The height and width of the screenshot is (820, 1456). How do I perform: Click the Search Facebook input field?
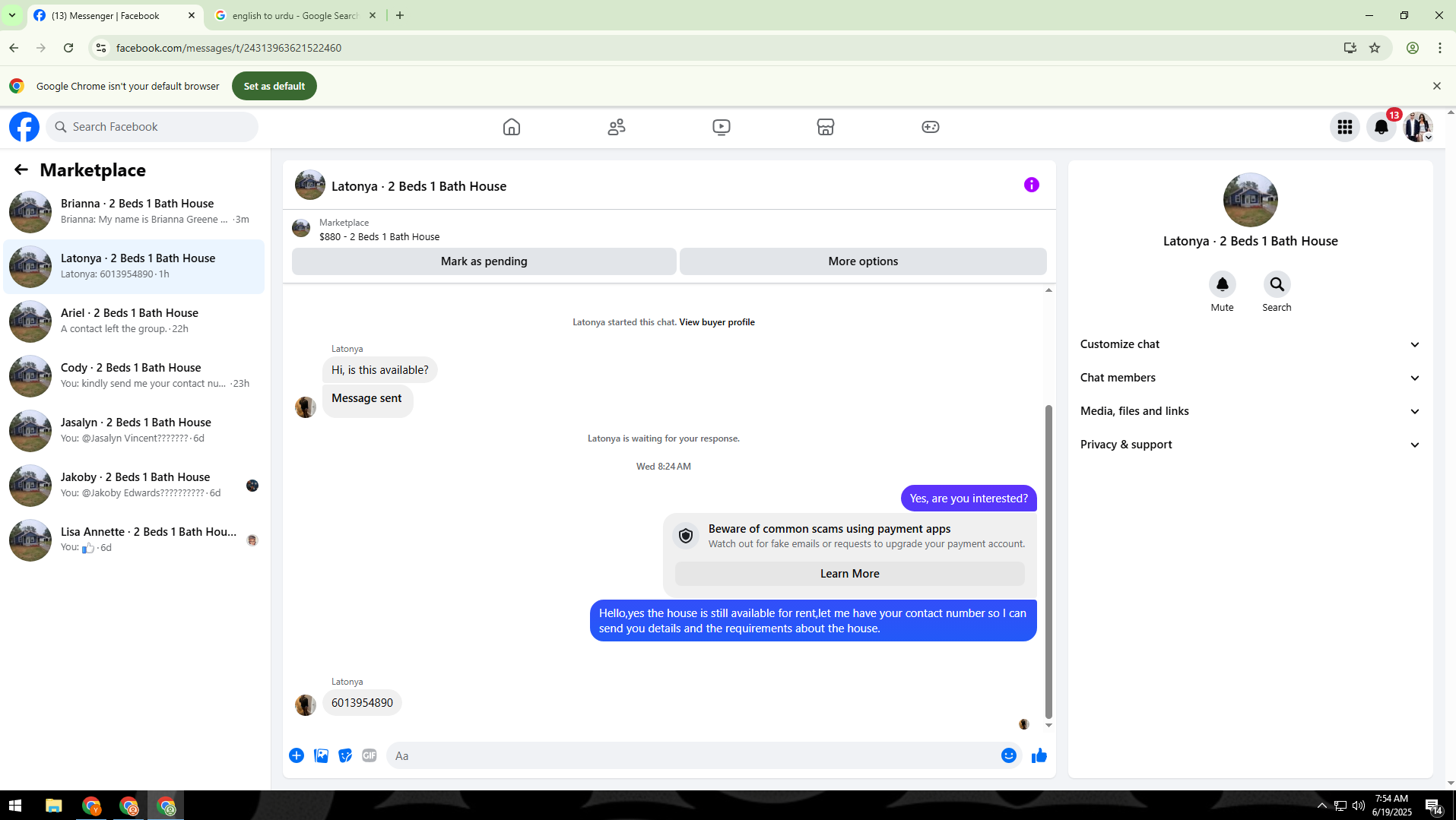[x=152, y=127]
